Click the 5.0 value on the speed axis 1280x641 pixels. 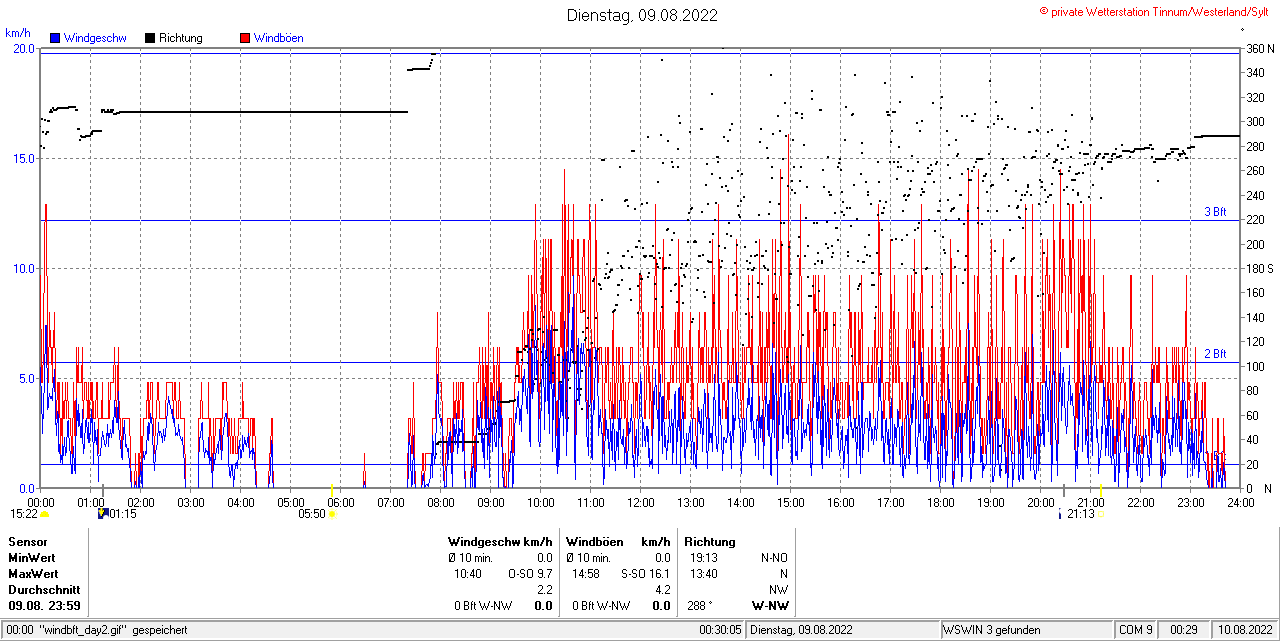[x=28, y=378]
